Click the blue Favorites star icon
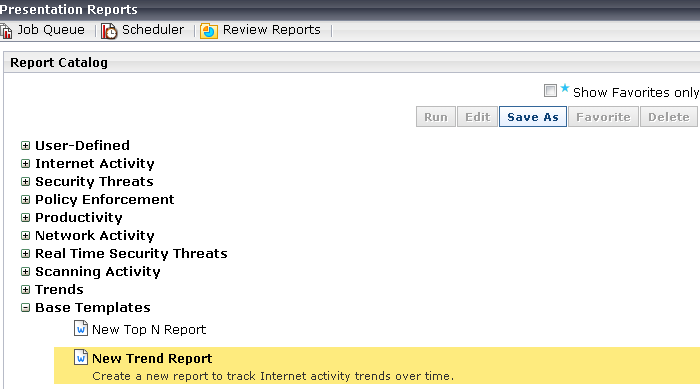The width and height of the screenshot is (700, 389). click(565, 88)
